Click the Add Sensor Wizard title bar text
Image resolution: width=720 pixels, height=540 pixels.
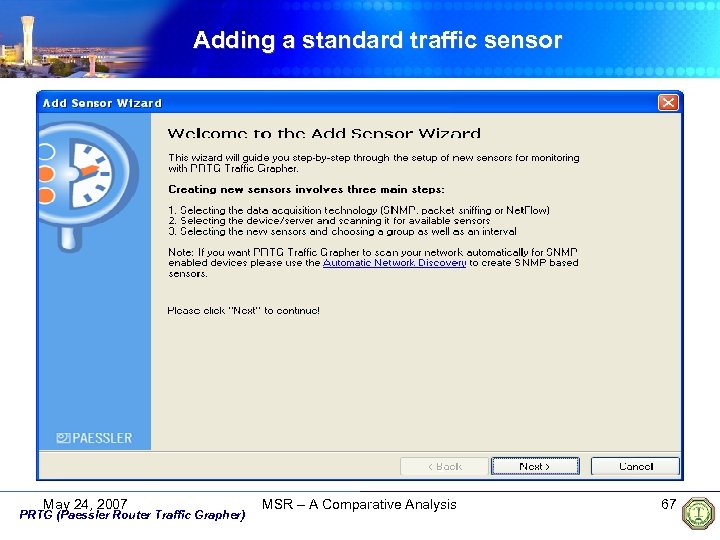[x=102, y=103]
